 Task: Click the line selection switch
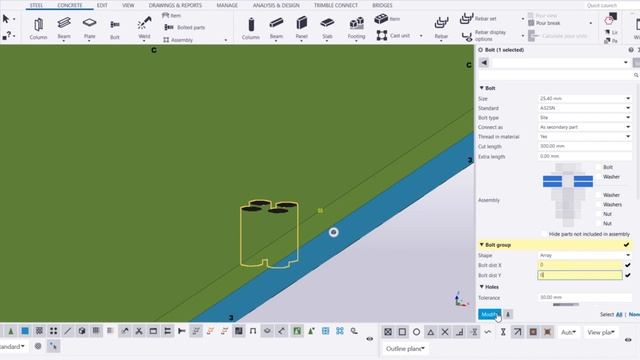click(68, 331)
